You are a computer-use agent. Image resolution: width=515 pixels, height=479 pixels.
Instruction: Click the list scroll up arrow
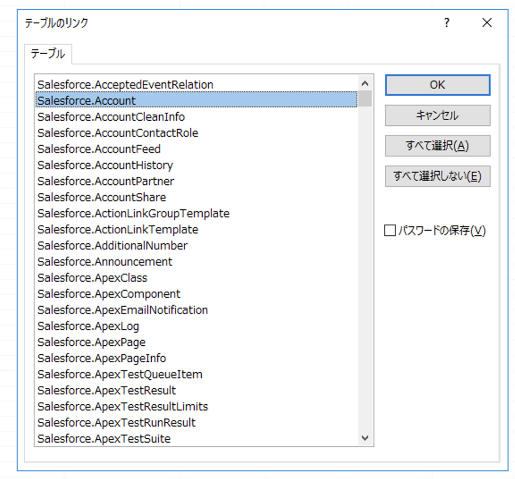[365, 83]
